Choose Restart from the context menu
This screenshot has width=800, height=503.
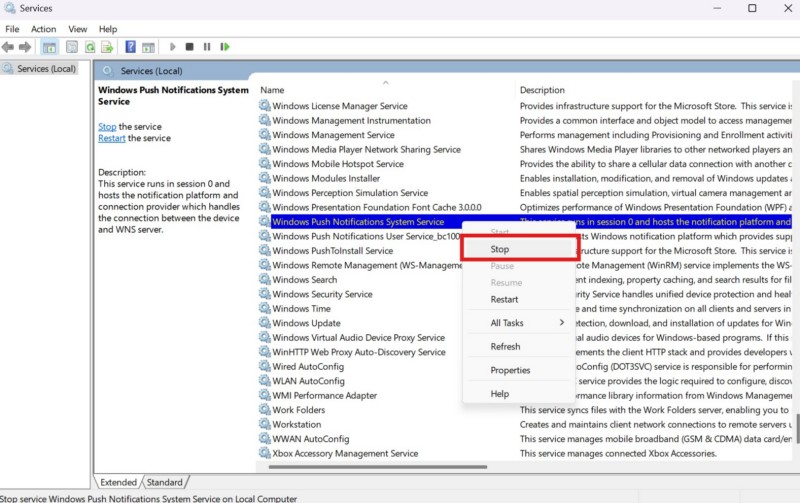click(504, 299)
